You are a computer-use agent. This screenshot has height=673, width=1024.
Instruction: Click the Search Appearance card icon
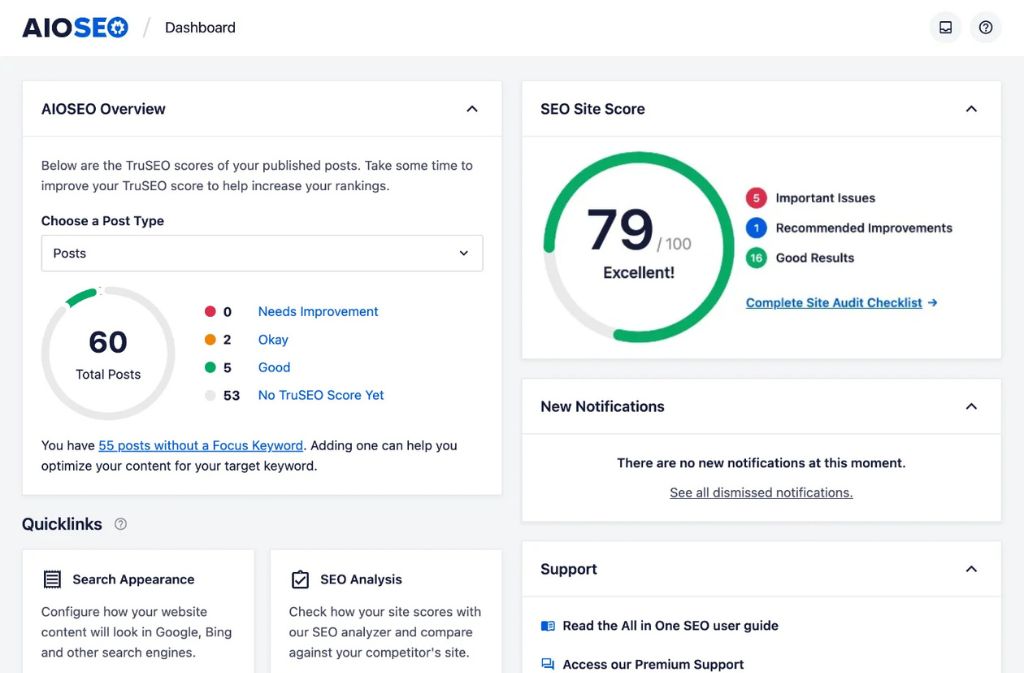point(52,580)
